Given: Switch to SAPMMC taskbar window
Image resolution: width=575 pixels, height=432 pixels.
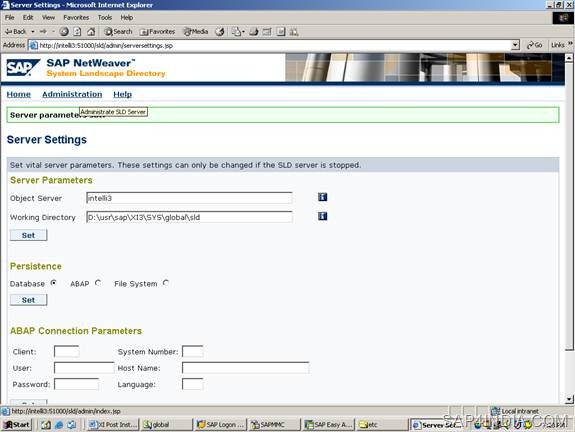Looking at the screenshot, I should tap(274, 425).
